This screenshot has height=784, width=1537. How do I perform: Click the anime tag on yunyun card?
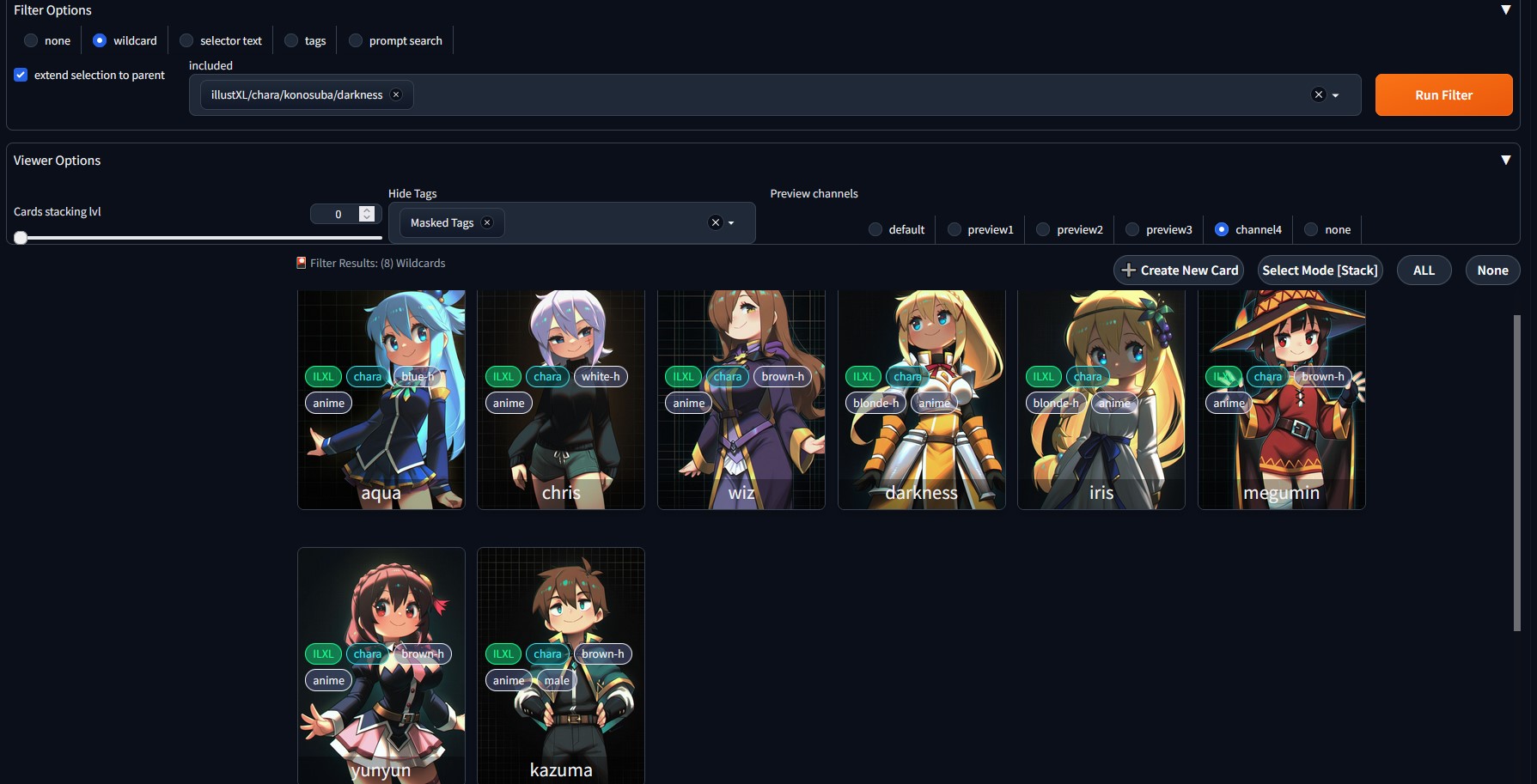(x=329, y=680)
